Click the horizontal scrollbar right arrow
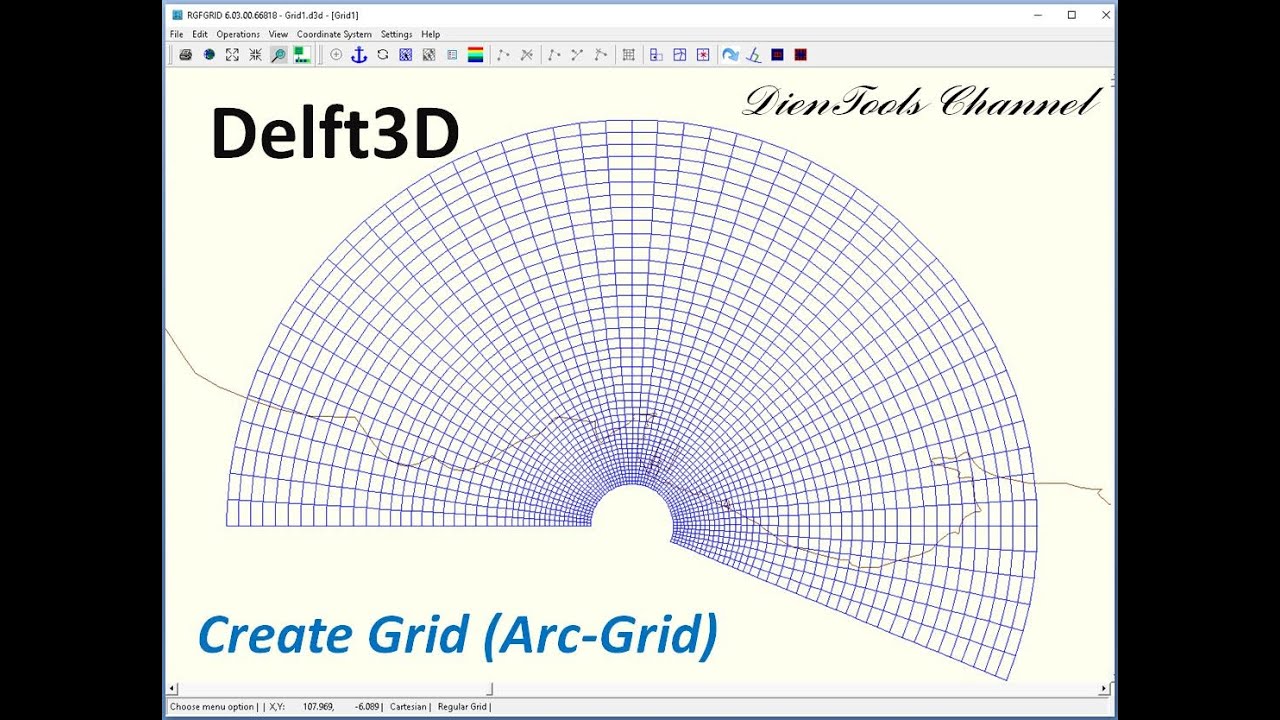 pos(1104,689)
